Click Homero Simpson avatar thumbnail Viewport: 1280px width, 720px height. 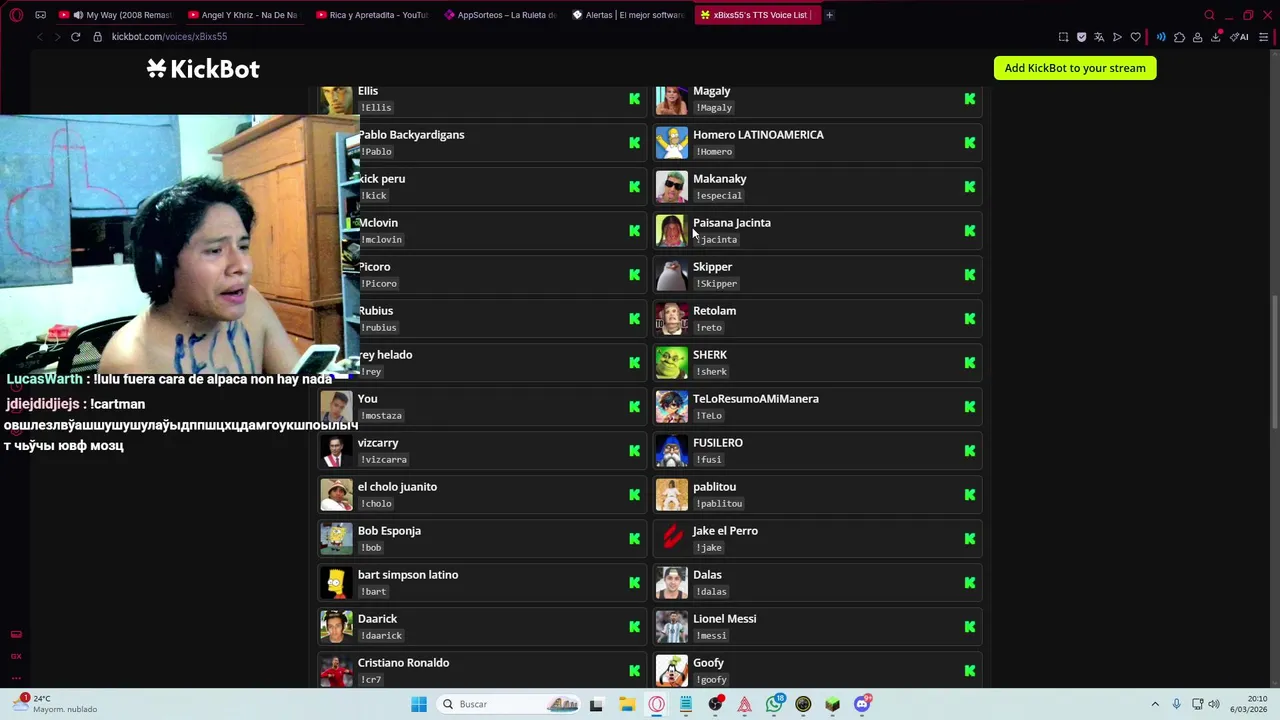(x=672, y=143)
